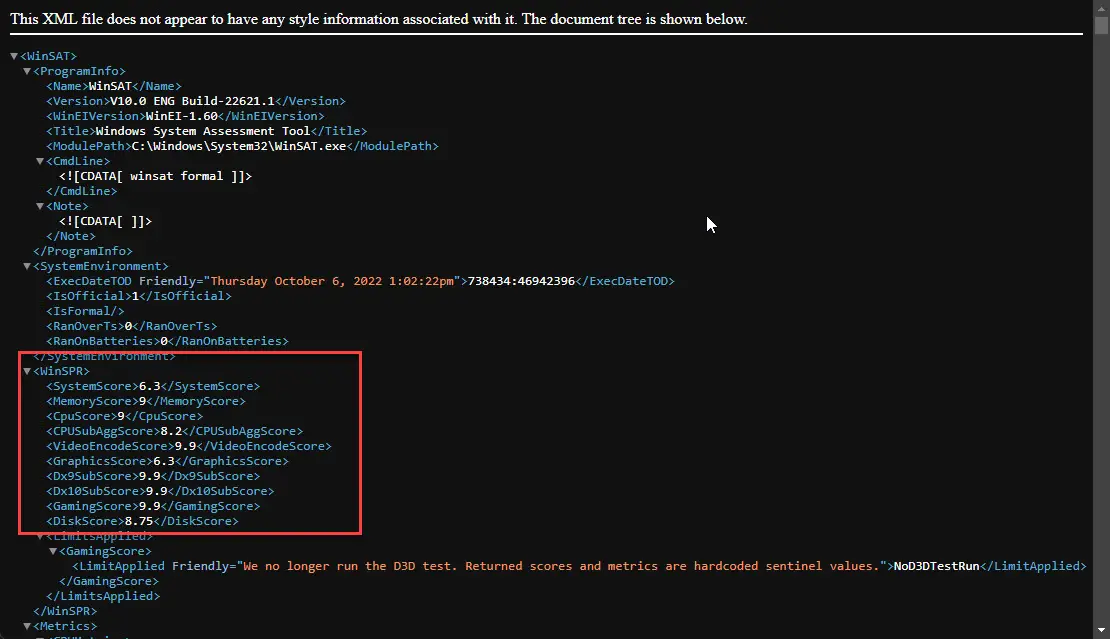Viewport: 1110px width, 639px height.
Task: Click the GraphicsScore element line
Action: pyautogui.click(x=167, y=461)
